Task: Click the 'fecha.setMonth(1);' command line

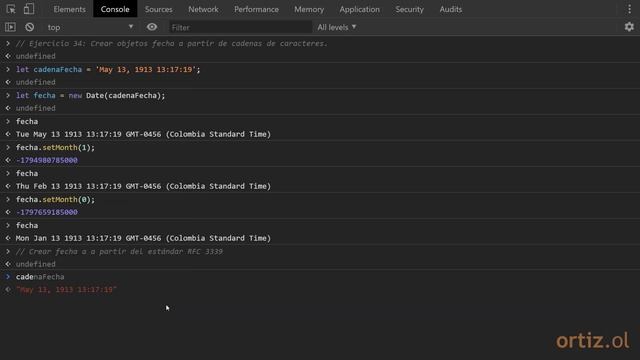Action: pos(55,147)
